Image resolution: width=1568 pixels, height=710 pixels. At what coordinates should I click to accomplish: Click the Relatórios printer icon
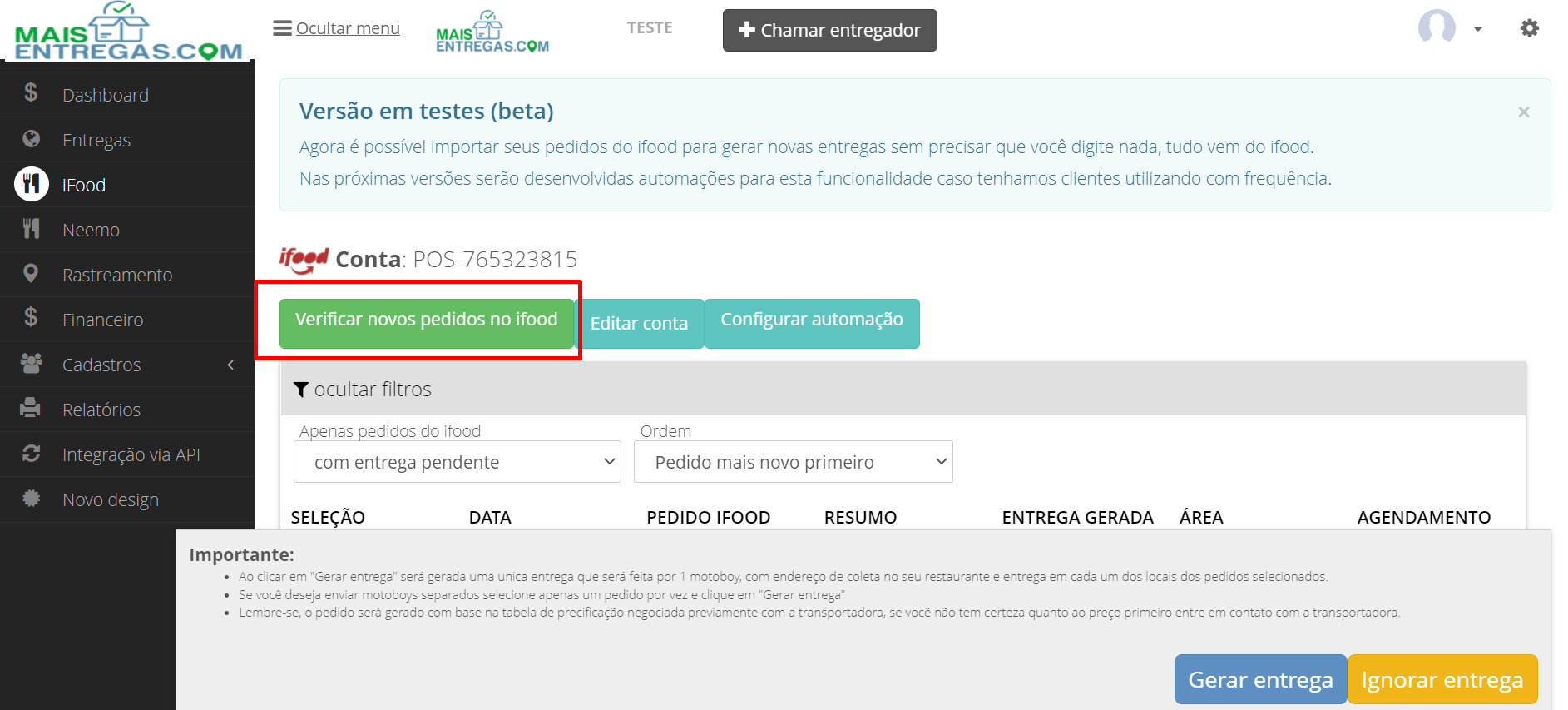31,408
